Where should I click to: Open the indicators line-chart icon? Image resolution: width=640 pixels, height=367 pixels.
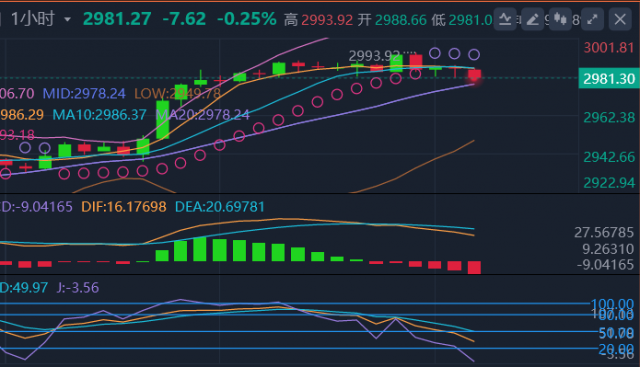(x=505, y=19)
